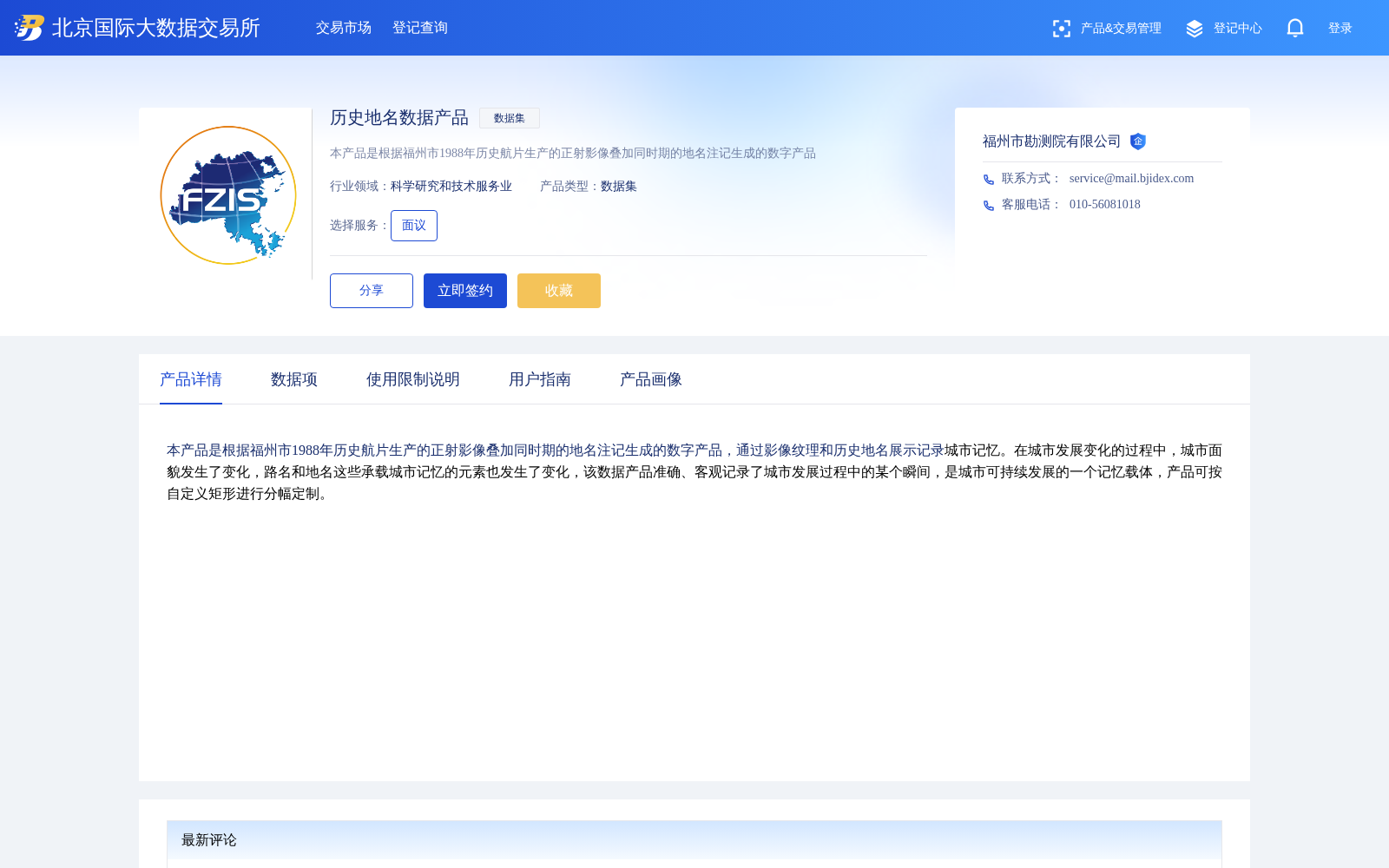Switch to the 产品详情 tab
This screenshot has width=1389, height=868.
[191, 379]
